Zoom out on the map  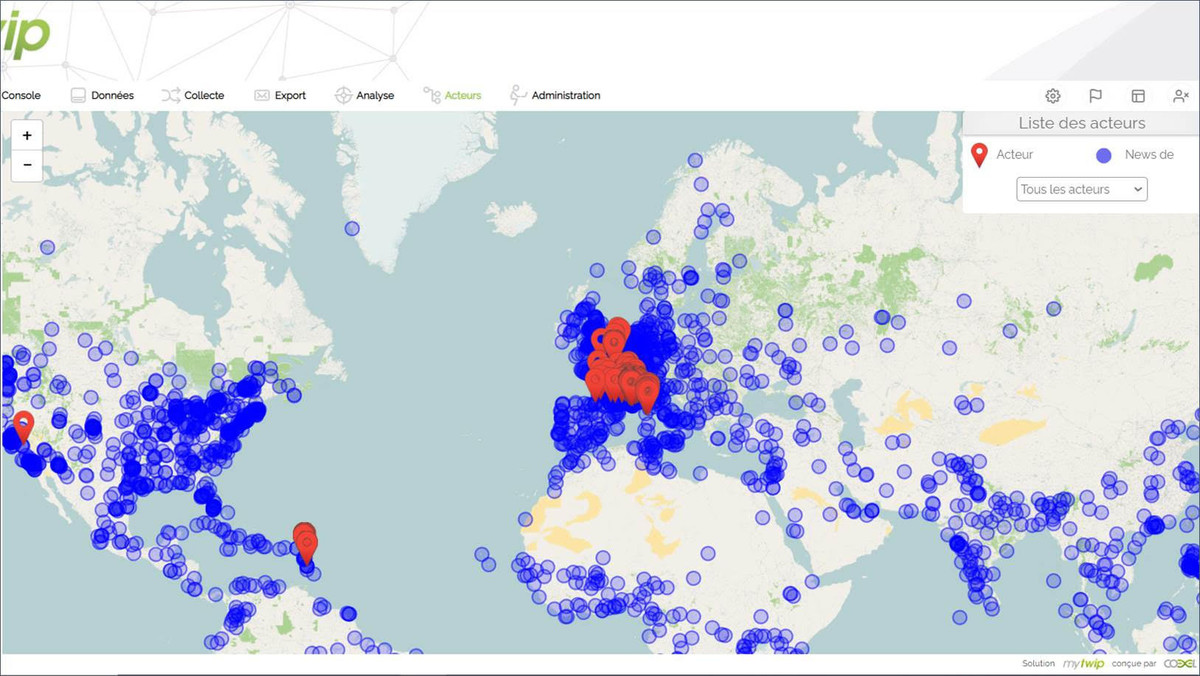point(27,165)
